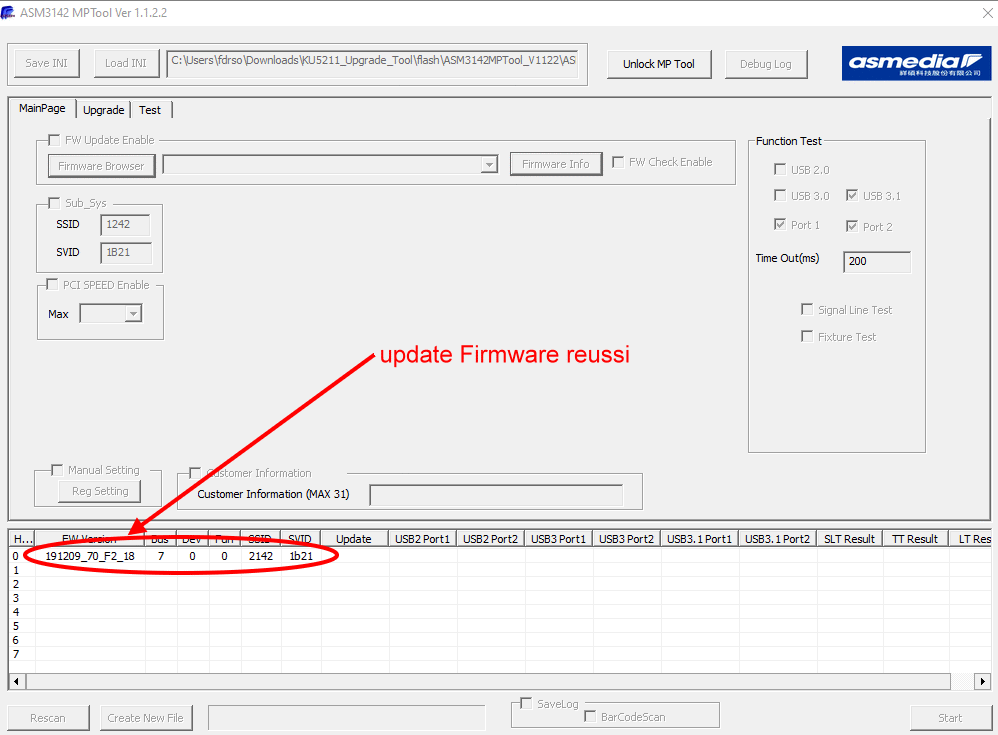The height and width of the screenshot is (735, 998).
Task: Click the Customer Information text field
Action: pos(496,495)
